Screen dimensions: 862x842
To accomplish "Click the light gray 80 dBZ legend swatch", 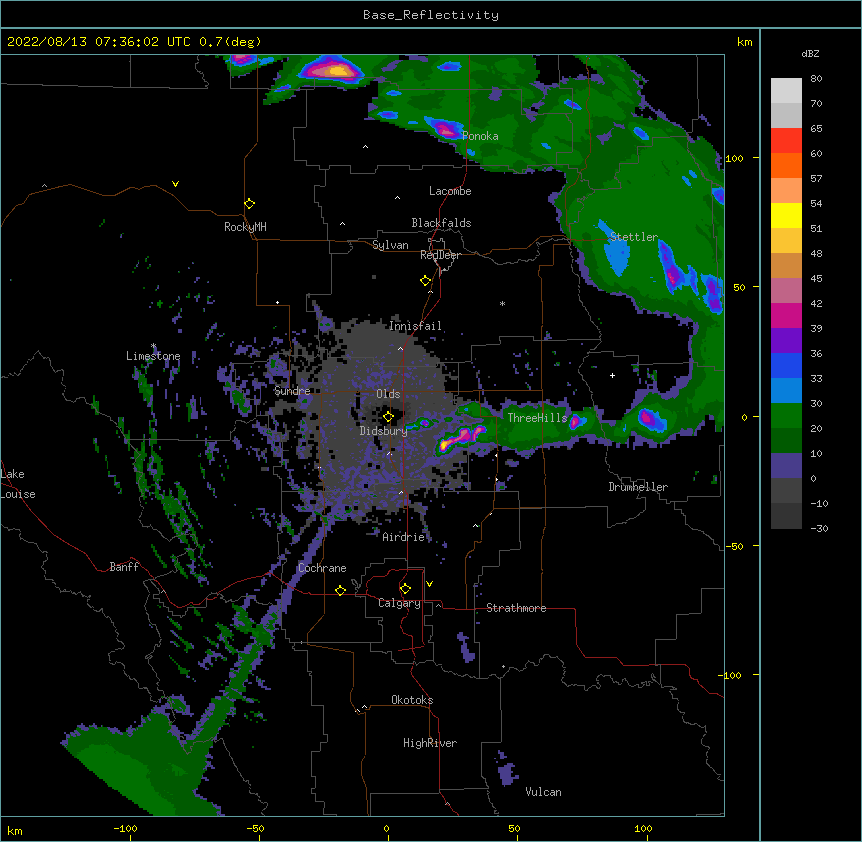I will pyautogui.click(x=786, y=90).
